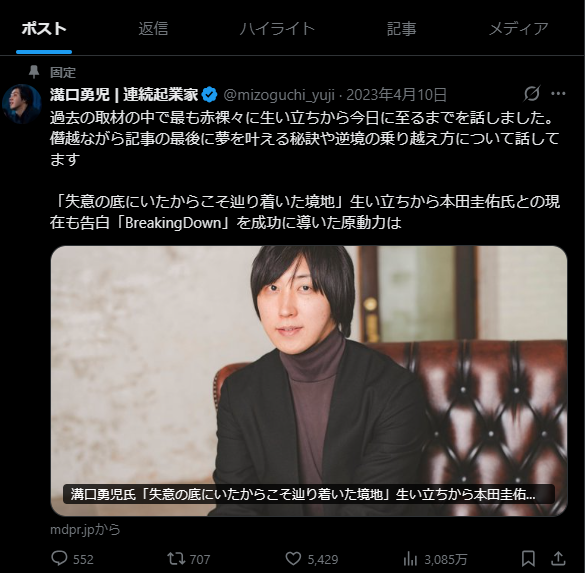Open the 記事 tab
This screenshot has width=585, height=573.
coord(401,29)
